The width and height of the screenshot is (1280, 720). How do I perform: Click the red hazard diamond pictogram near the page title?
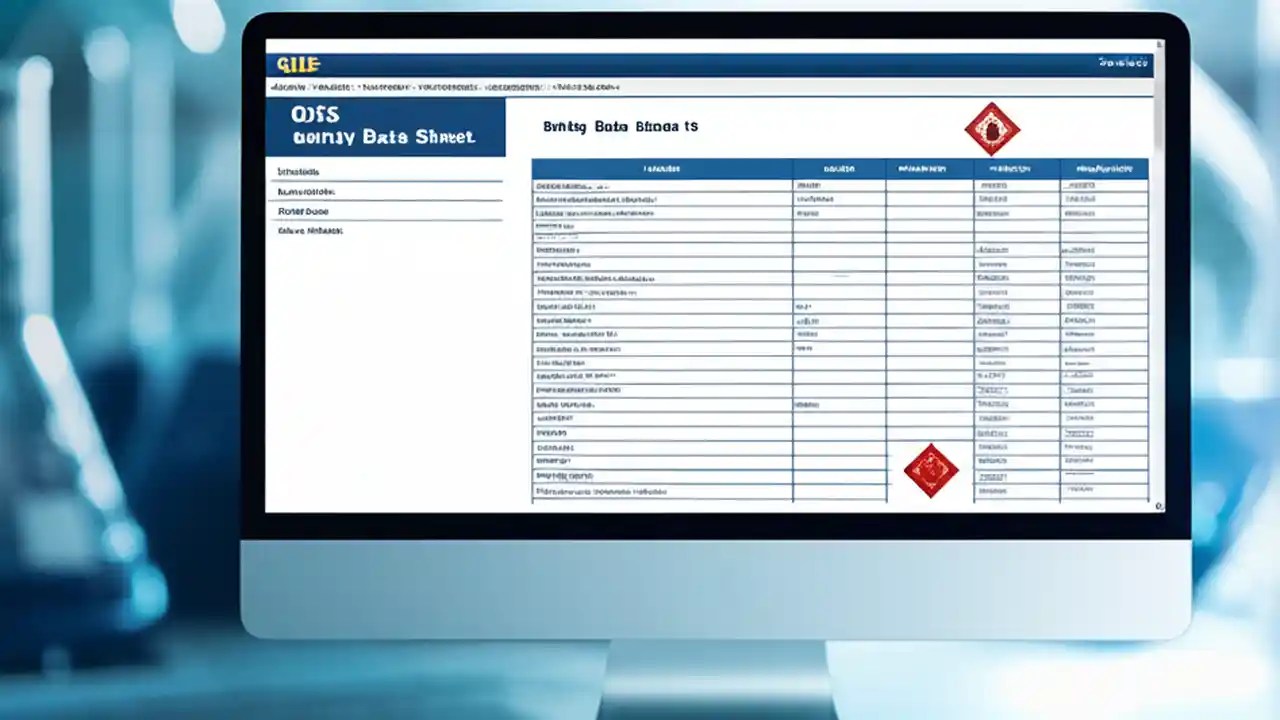click(x=991, y=129)
